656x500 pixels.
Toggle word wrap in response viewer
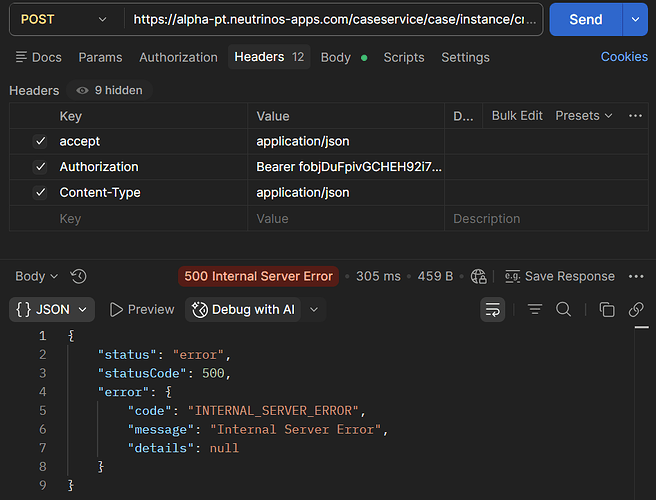pyautogui.click(x=492, y=310)
